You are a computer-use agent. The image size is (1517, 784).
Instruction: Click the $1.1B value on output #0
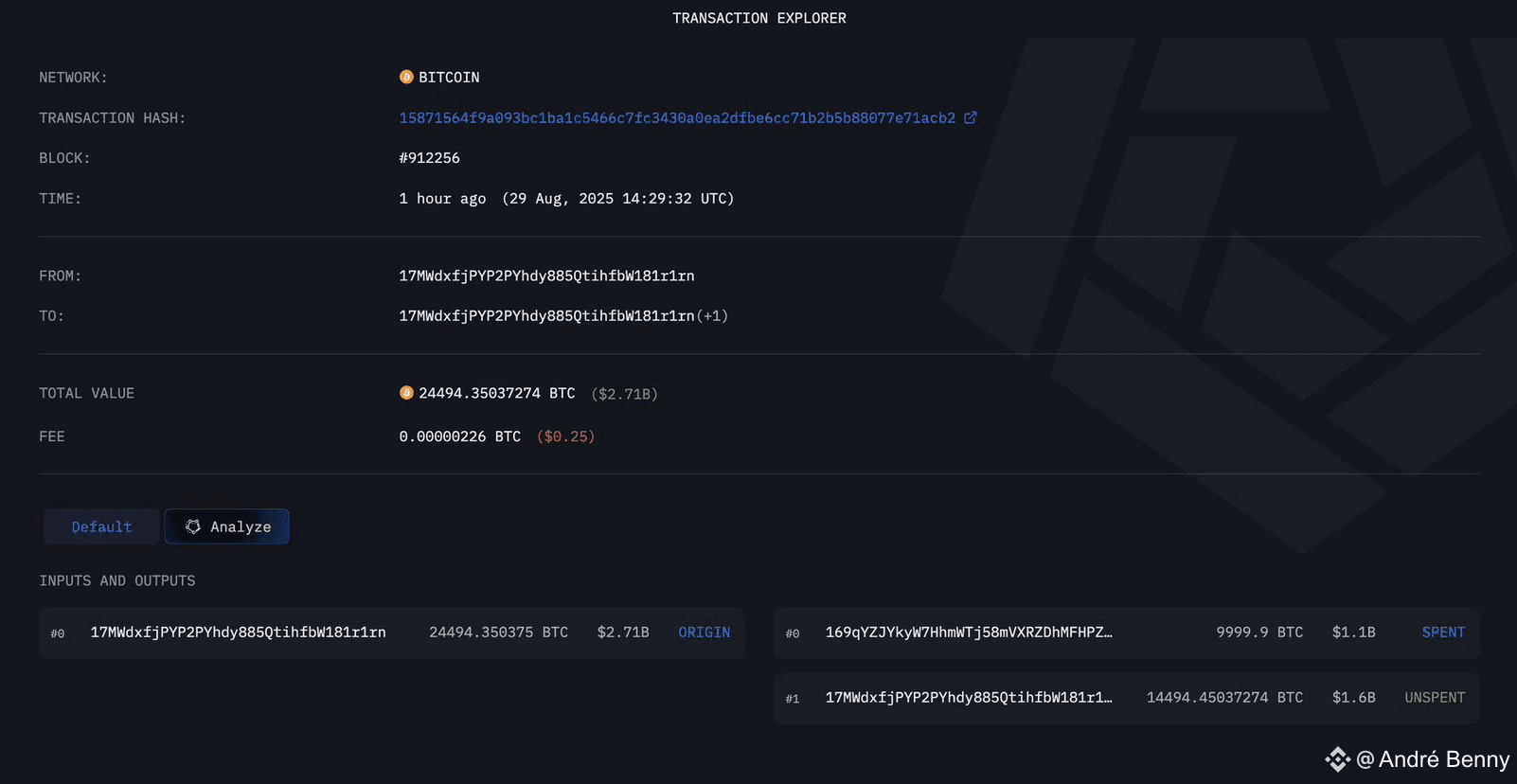coord(1354,633)
